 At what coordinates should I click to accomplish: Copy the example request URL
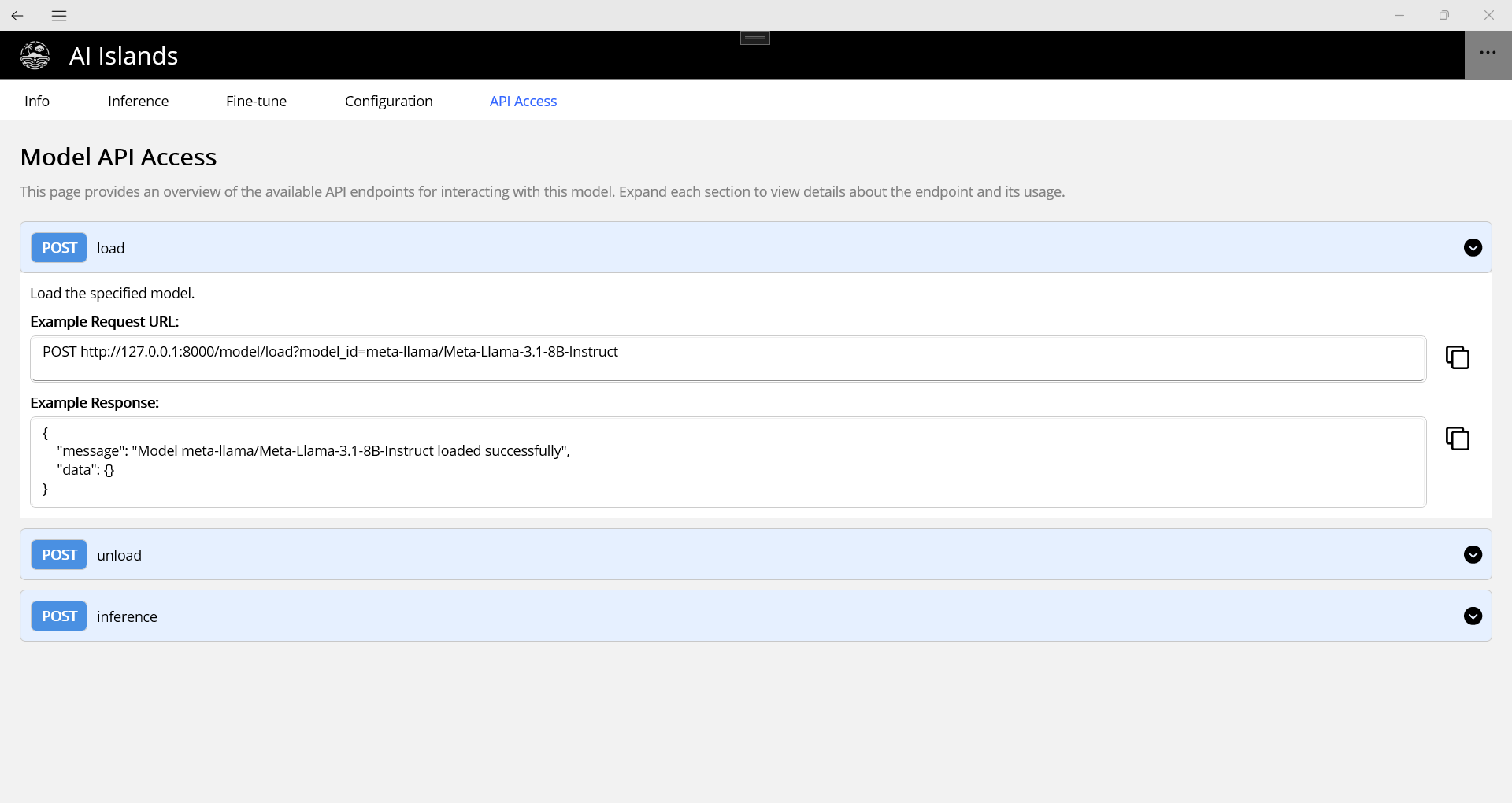1458,357
